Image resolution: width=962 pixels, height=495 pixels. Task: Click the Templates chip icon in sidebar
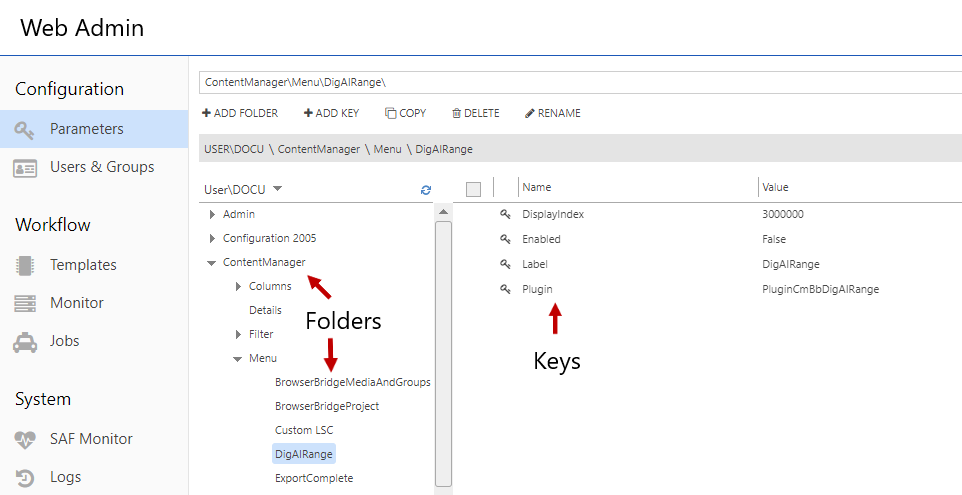pyautogui.click(x=25, y=265)
